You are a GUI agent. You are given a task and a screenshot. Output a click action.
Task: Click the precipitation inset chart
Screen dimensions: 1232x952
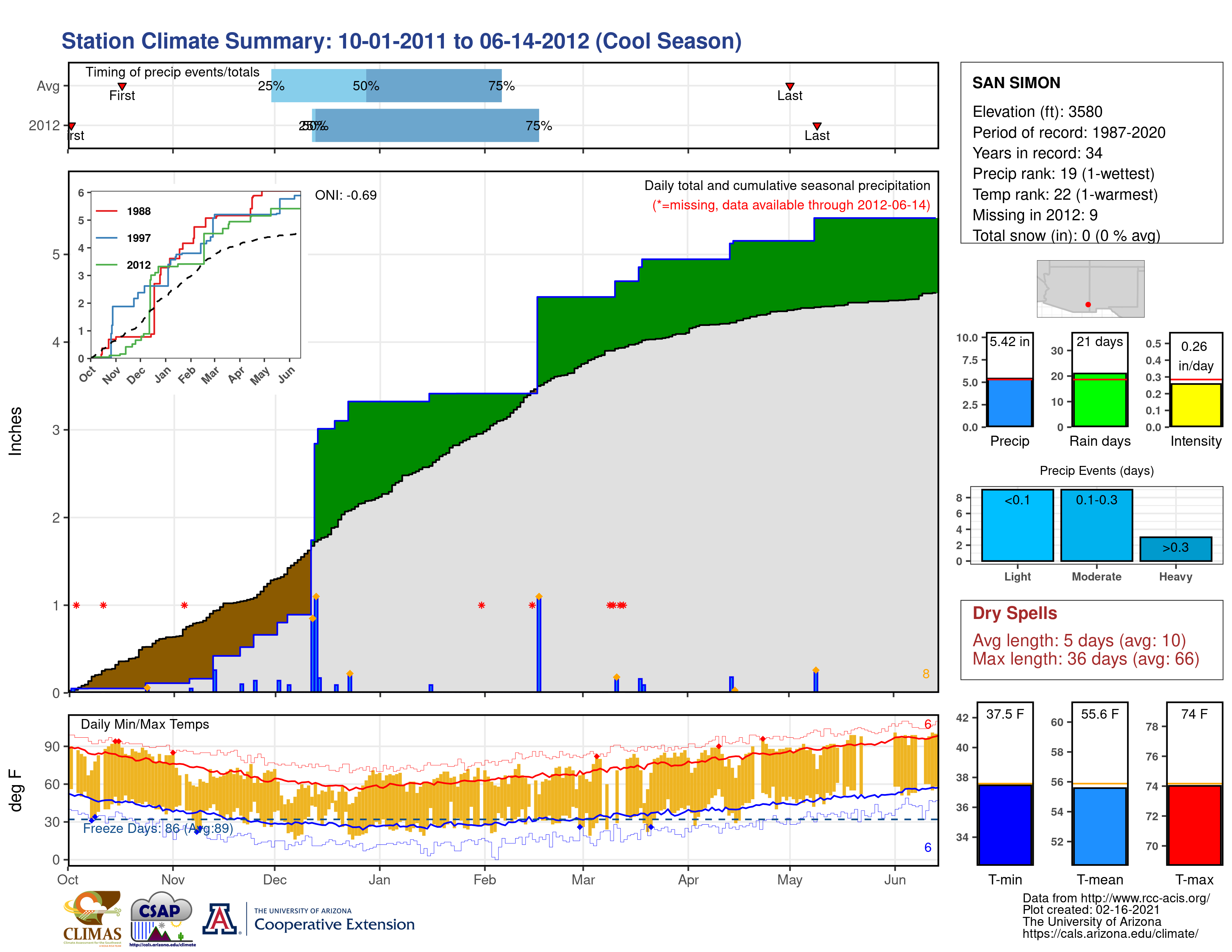click(195, 275)
